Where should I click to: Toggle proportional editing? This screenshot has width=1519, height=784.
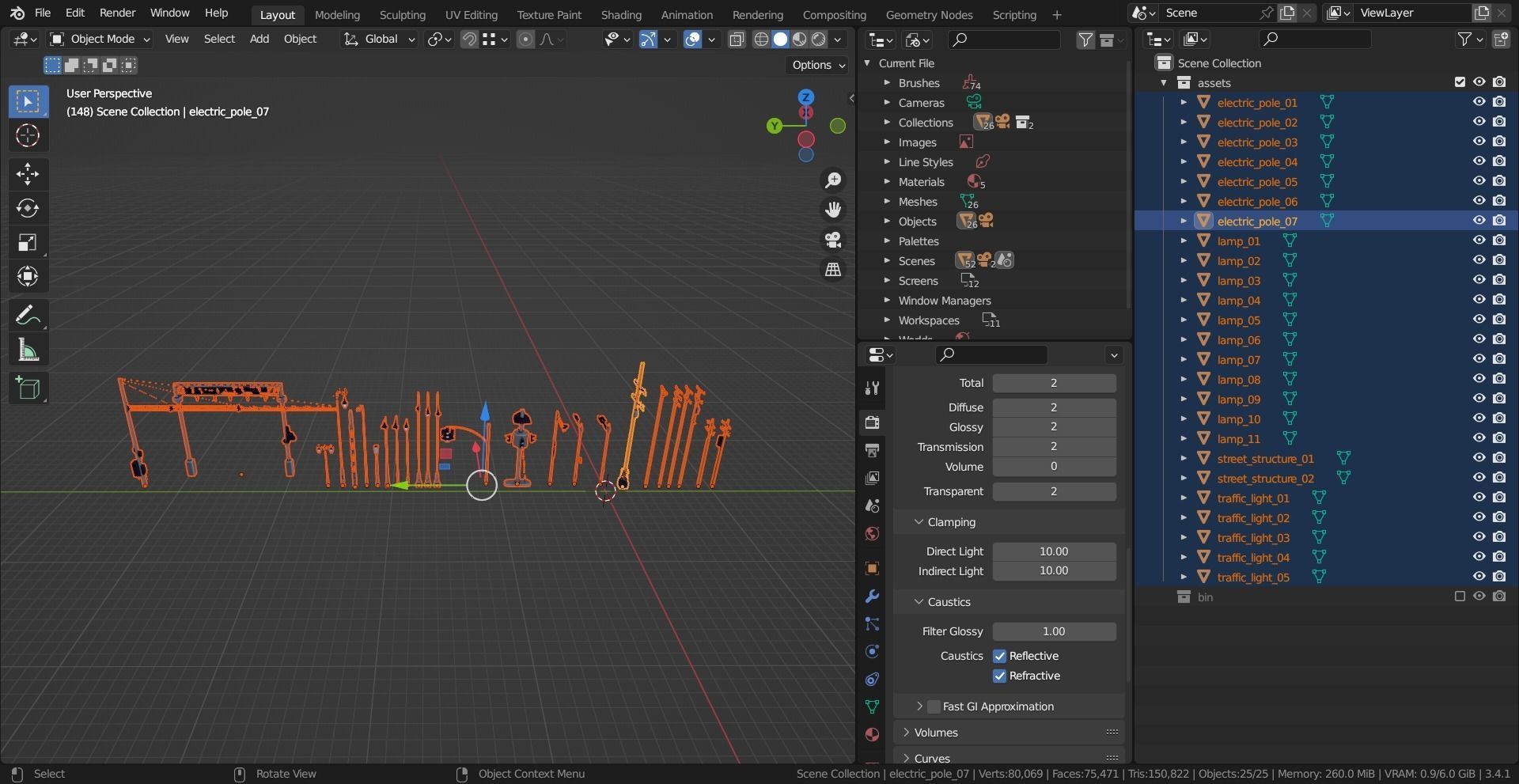click(525, 40)
